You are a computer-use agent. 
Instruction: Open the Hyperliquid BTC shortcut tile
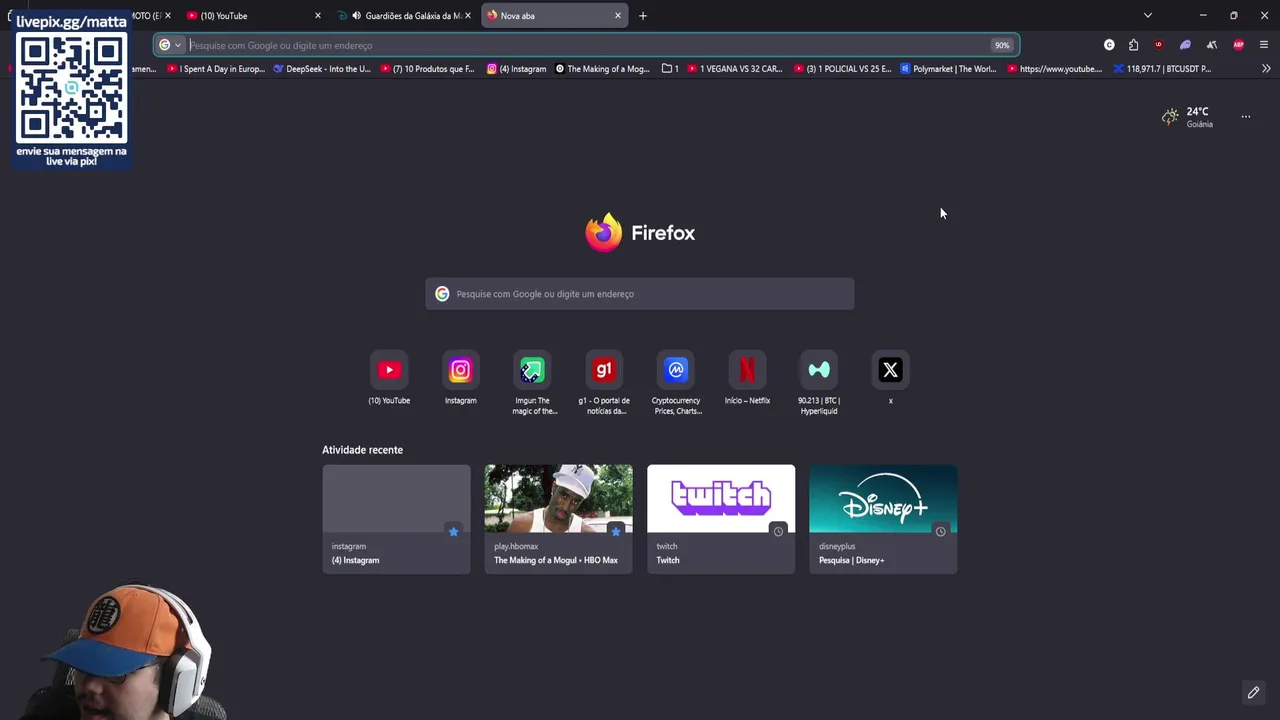coord(819,370)
